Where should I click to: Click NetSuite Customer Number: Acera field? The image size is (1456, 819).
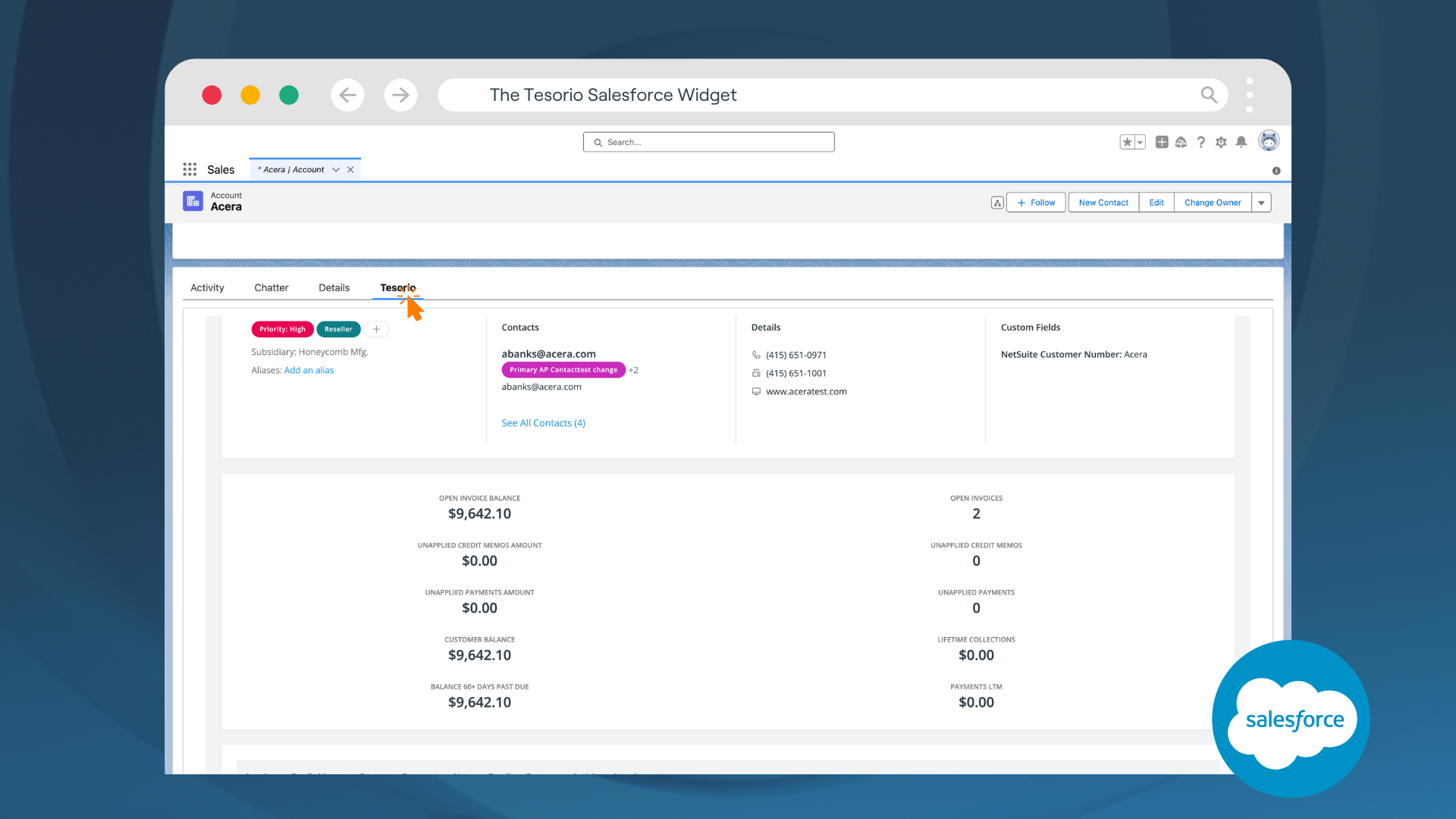tap(1074, 354)
